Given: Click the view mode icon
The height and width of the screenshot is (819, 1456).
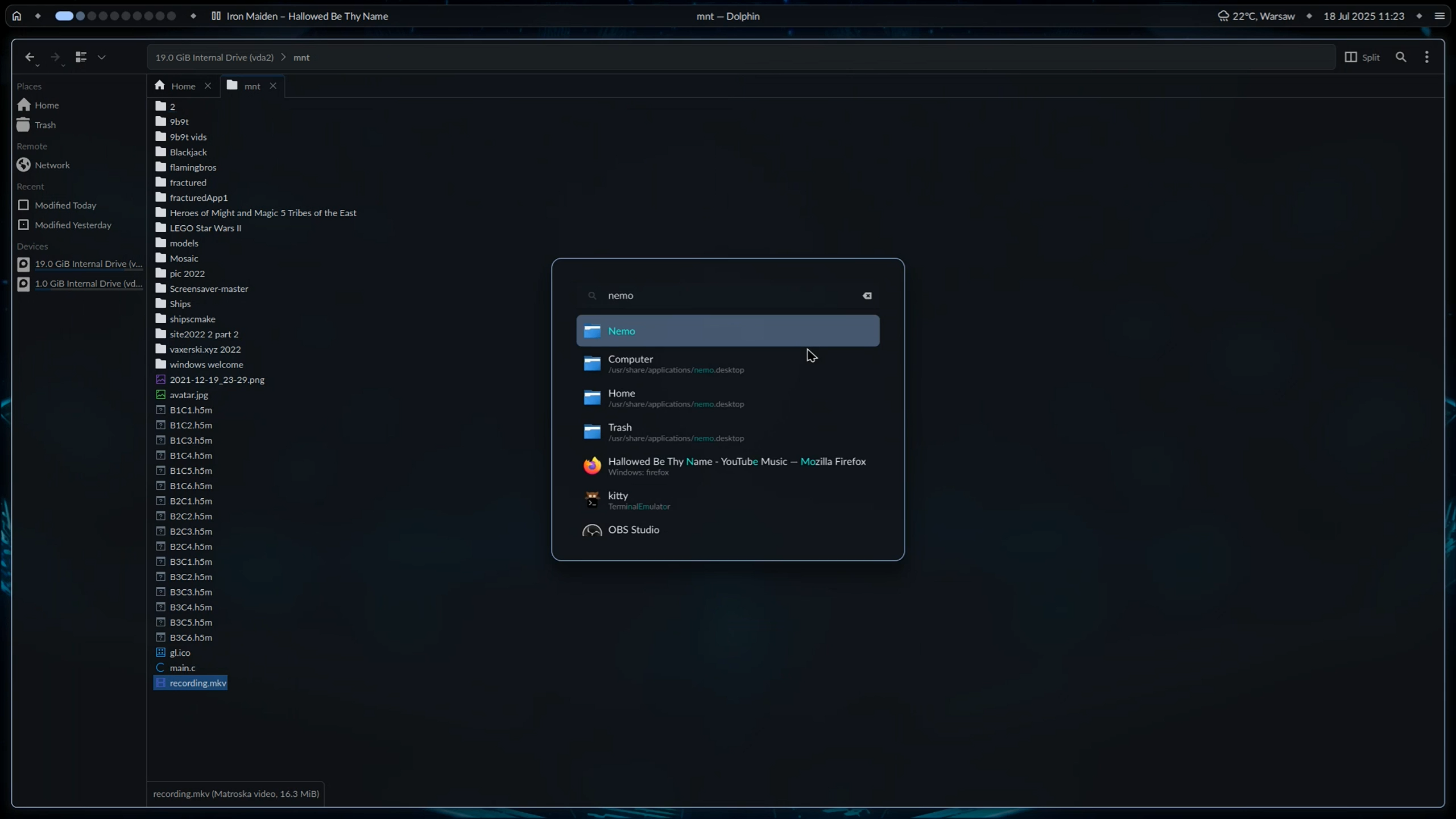Looking at the screenshot, I should coord(81,57).
